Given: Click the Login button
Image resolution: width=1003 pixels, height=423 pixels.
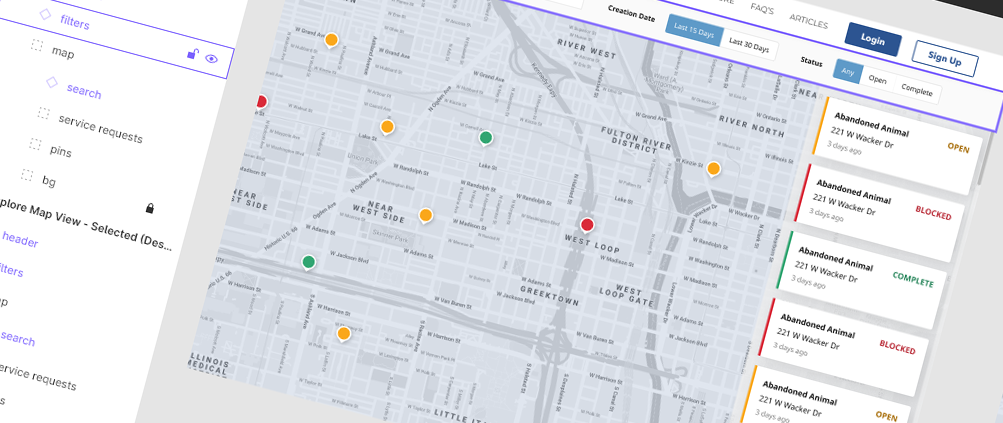Looking at the screenshot, I should click(873, 39).
